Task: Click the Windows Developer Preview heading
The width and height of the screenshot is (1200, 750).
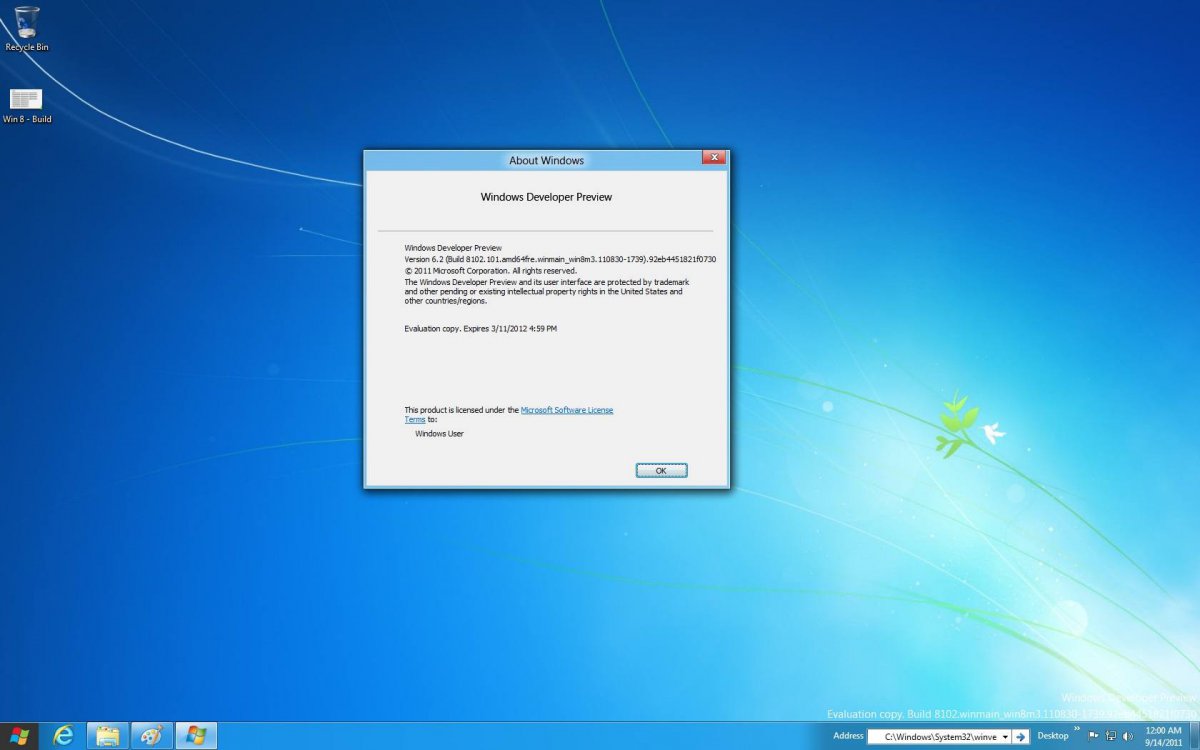Action: tap(546, 197)
